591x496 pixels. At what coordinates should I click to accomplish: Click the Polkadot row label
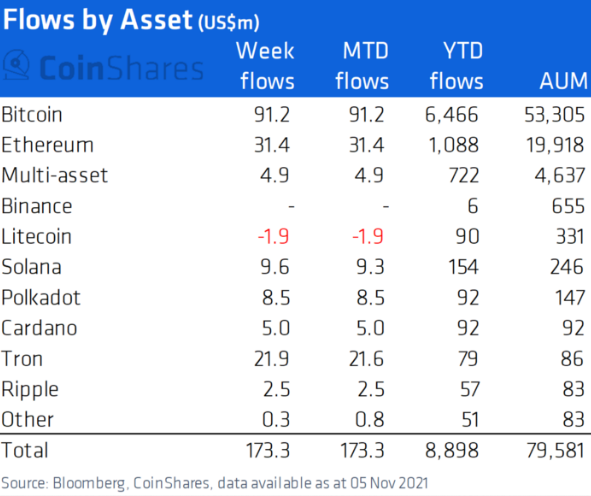tap(41, 298)
